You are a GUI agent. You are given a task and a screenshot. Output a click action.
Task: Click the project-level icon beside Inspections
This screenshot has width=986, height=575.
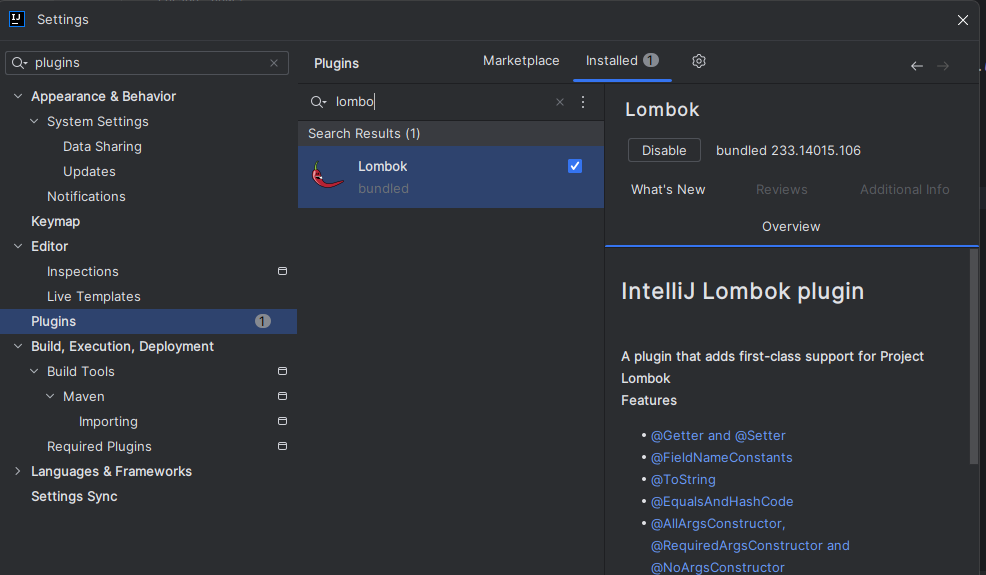click(282, 271)
